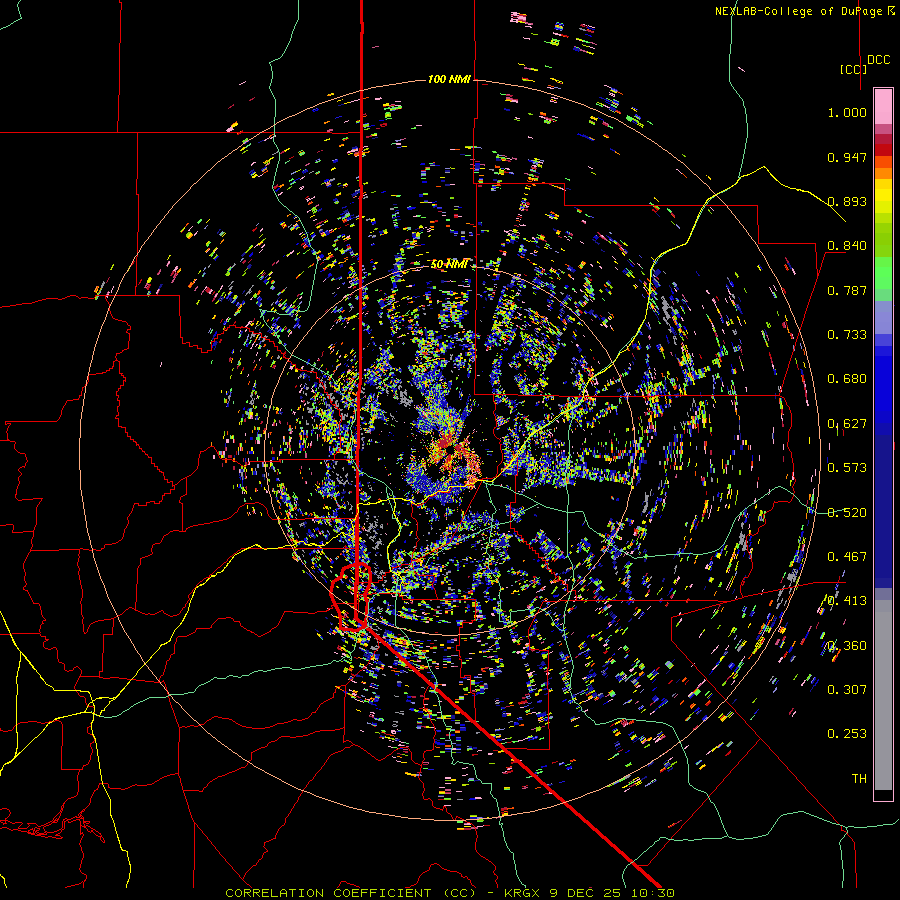This screenshot has height=900, width=900.
Task: Select the 0.520 scale value
Action: [847, 513]
